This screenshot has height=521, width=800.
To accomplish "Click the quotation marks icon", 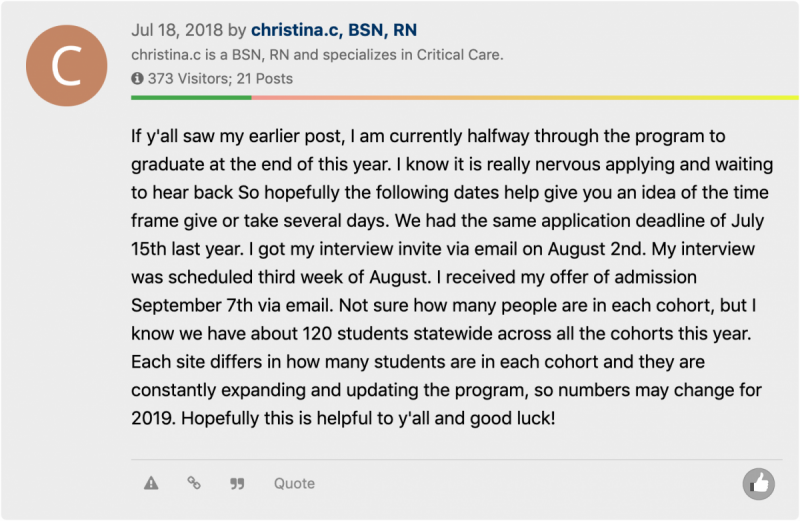I will click(237, 483).
